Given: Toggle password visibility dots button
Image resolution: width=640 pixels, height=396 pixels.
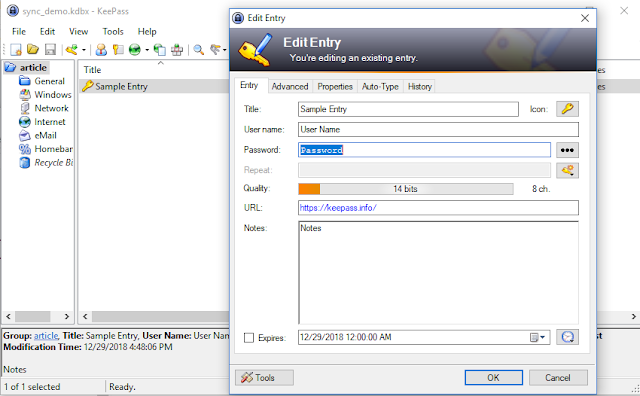Looking at the screenshot, I should (x=567, y=150).
